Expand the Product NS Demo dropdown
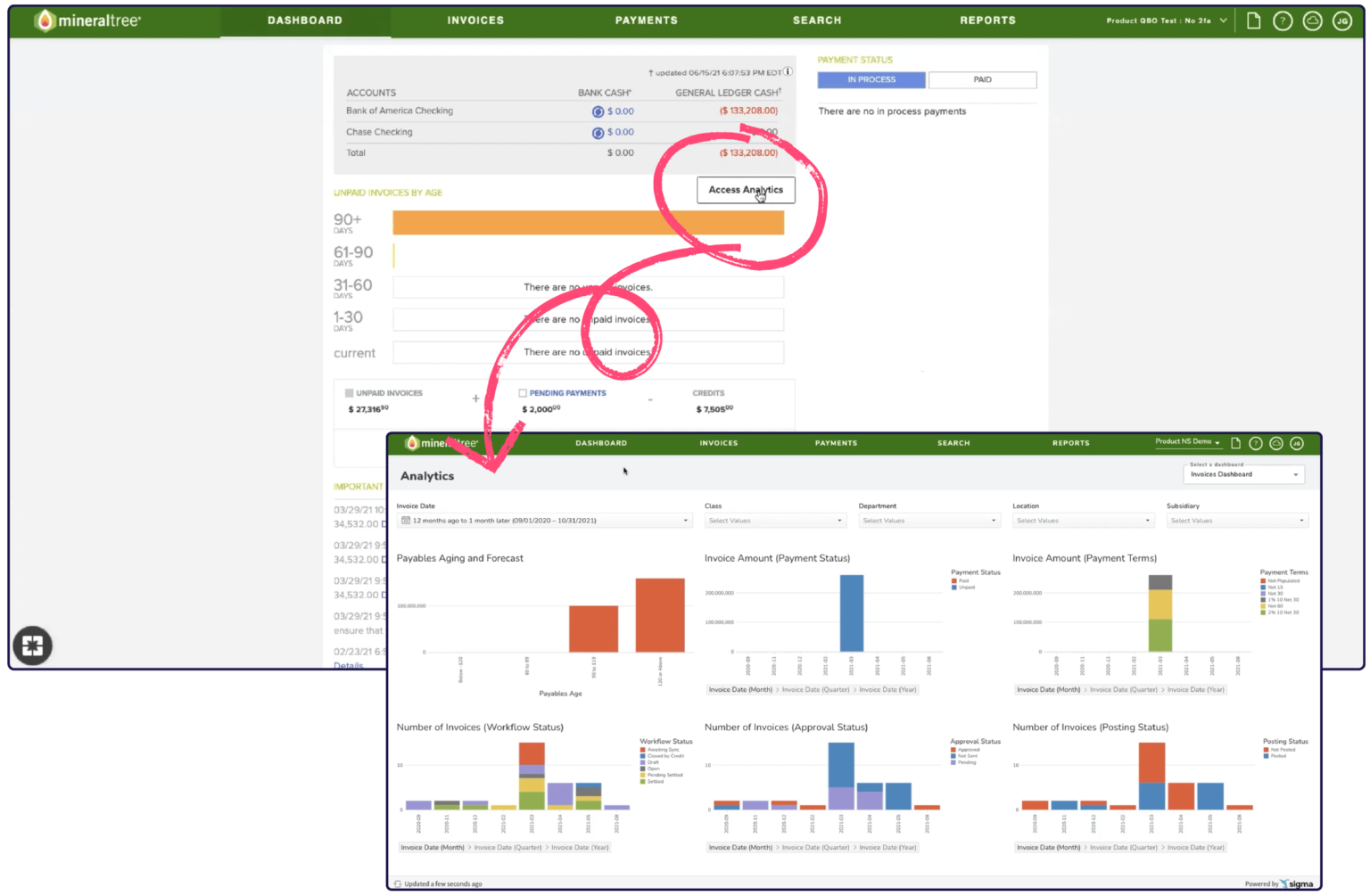 point(1186,441)
